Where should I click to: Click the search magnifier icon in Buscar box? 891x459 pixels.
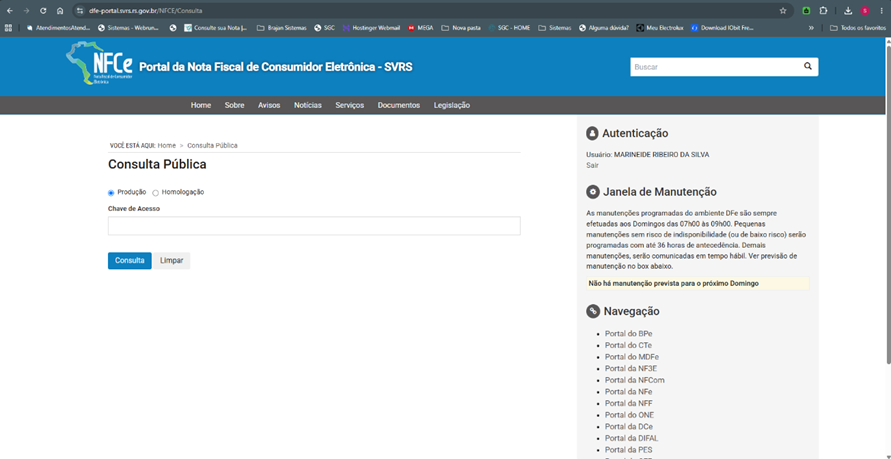[807, 66]
